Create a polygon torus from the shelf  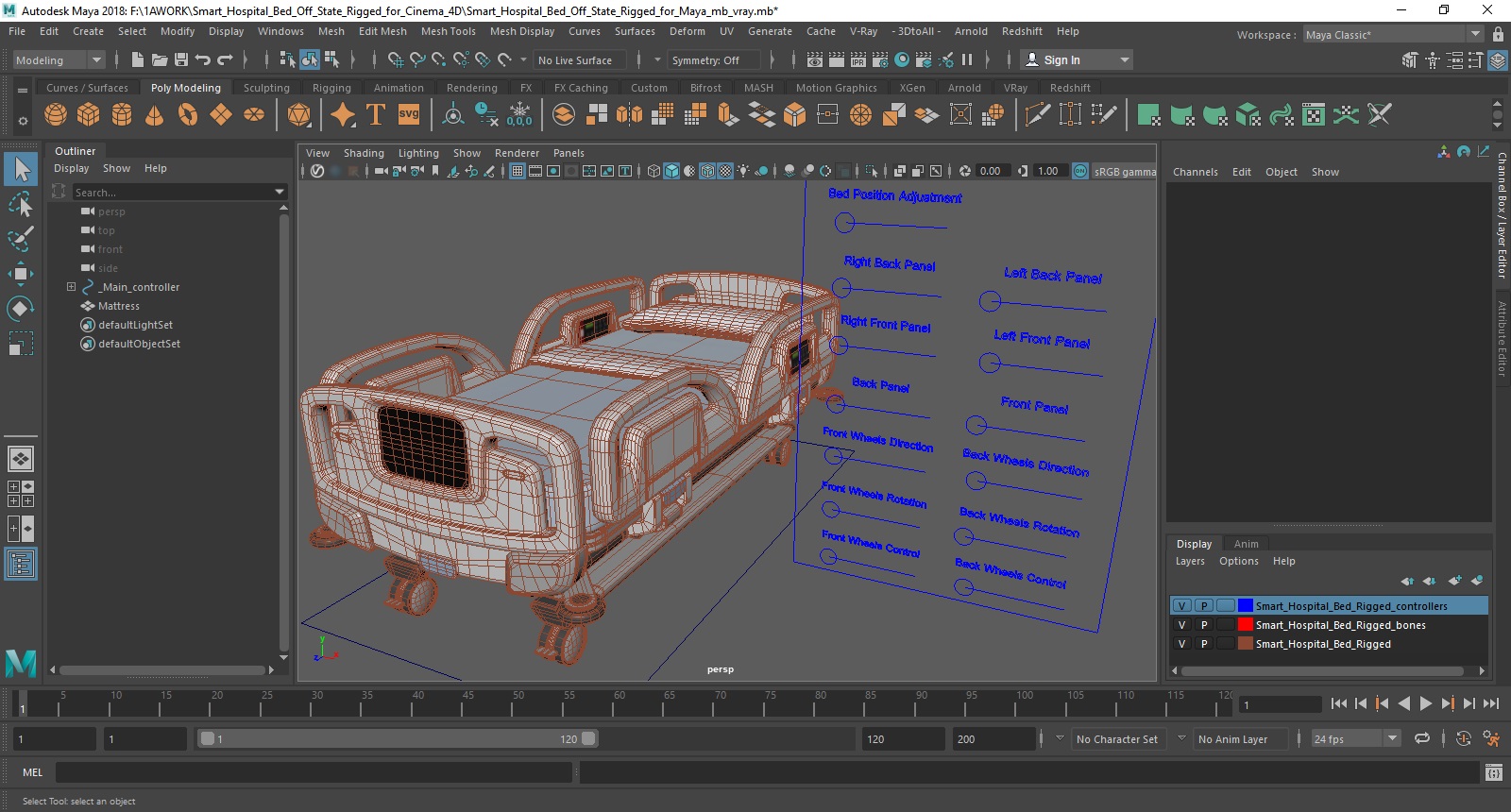coord(188,115)
